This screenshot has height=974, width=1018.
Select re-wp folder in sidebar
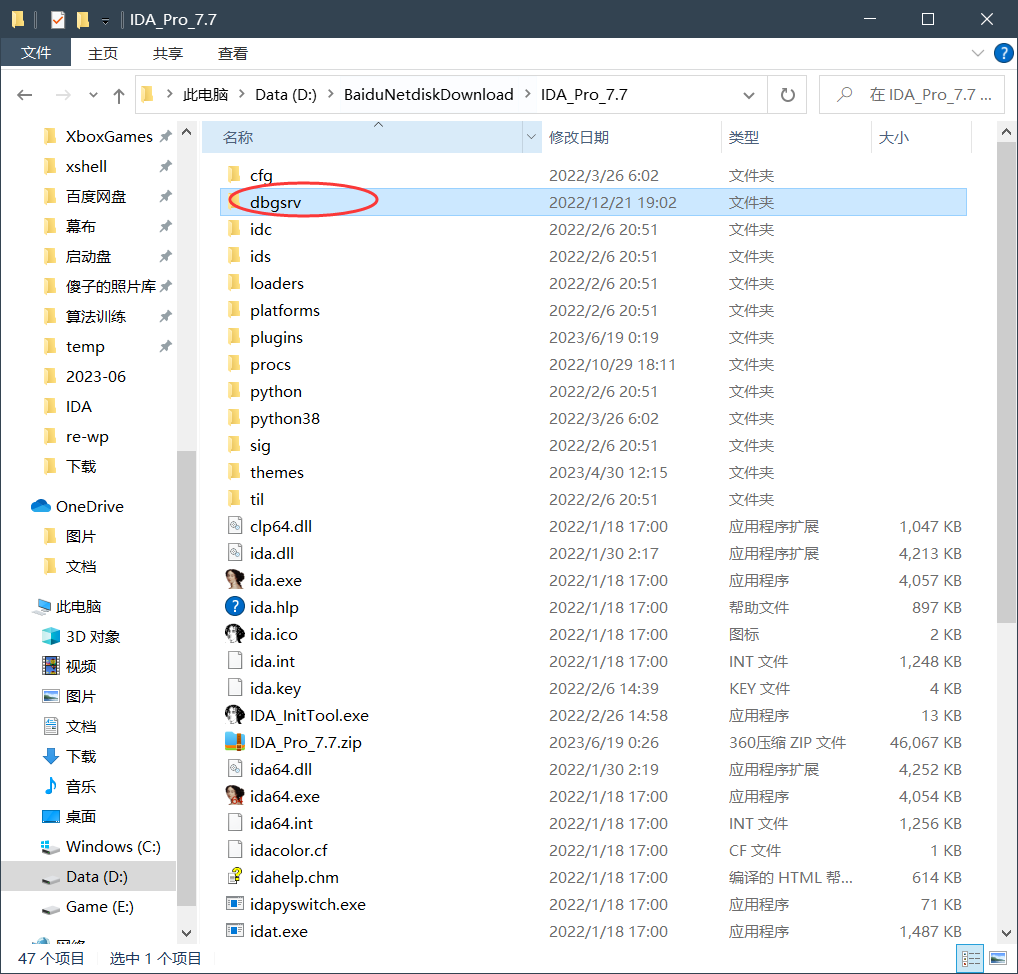point(87,436)
